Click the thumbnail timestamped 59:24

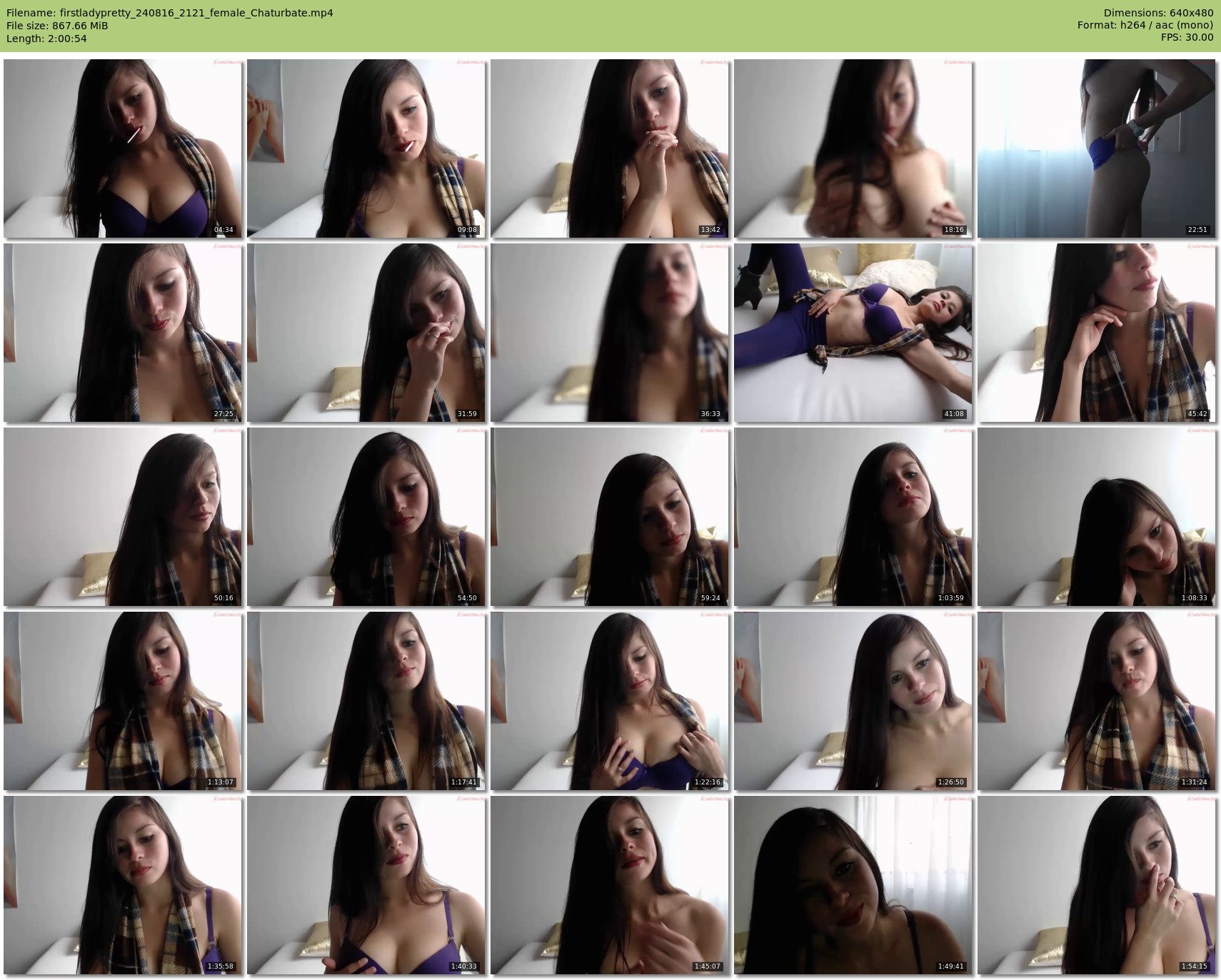click(610, 517)
